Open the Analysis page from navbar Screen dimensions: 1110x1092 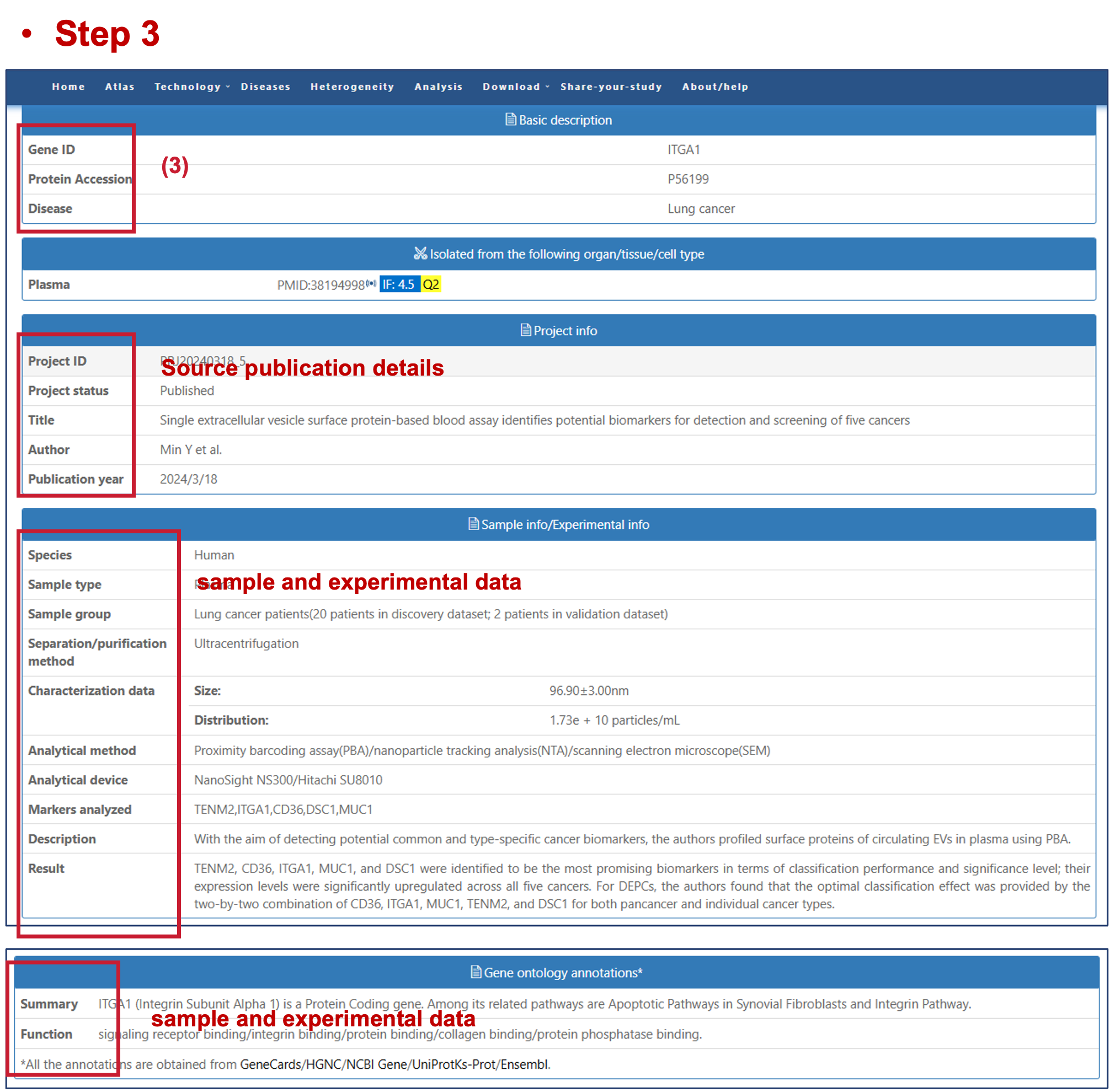pos(438,87)
